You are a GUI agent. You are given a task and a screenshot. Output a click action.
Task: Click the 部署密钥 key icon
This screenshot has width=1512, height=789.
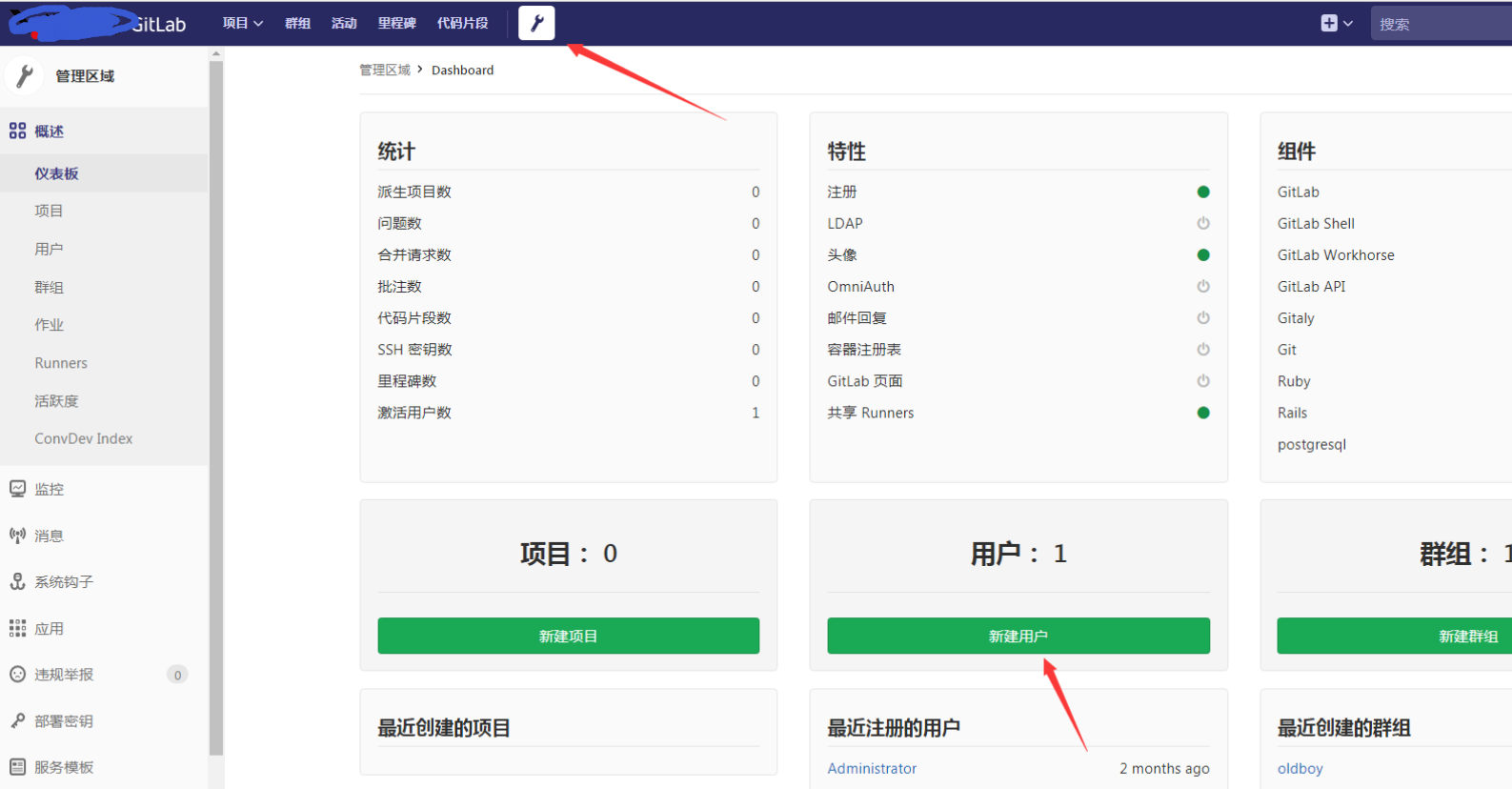[17, 720]
